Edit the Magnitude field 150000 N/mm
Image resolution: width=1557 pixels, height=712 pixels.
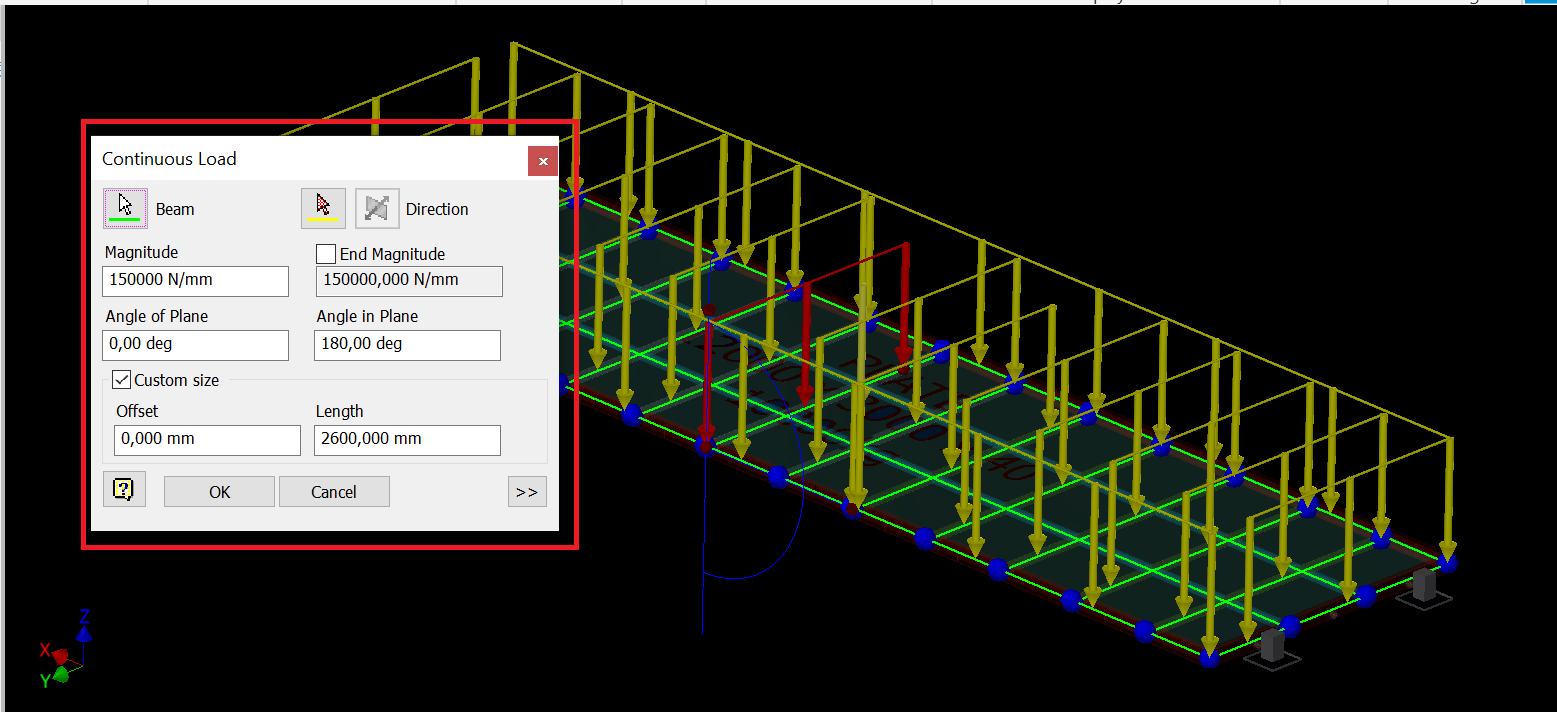click(196, 281)
